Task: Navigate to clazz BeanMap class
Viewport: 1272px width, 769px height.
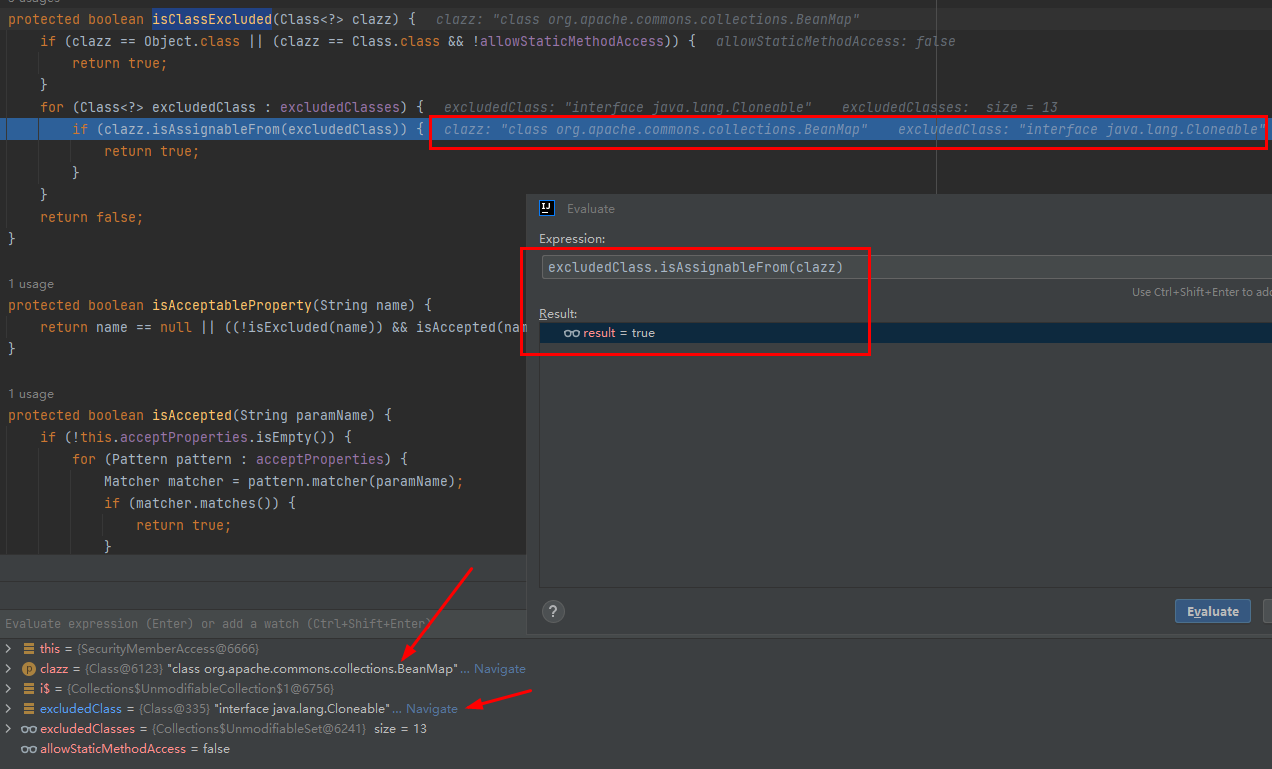Action: point(499,669)
